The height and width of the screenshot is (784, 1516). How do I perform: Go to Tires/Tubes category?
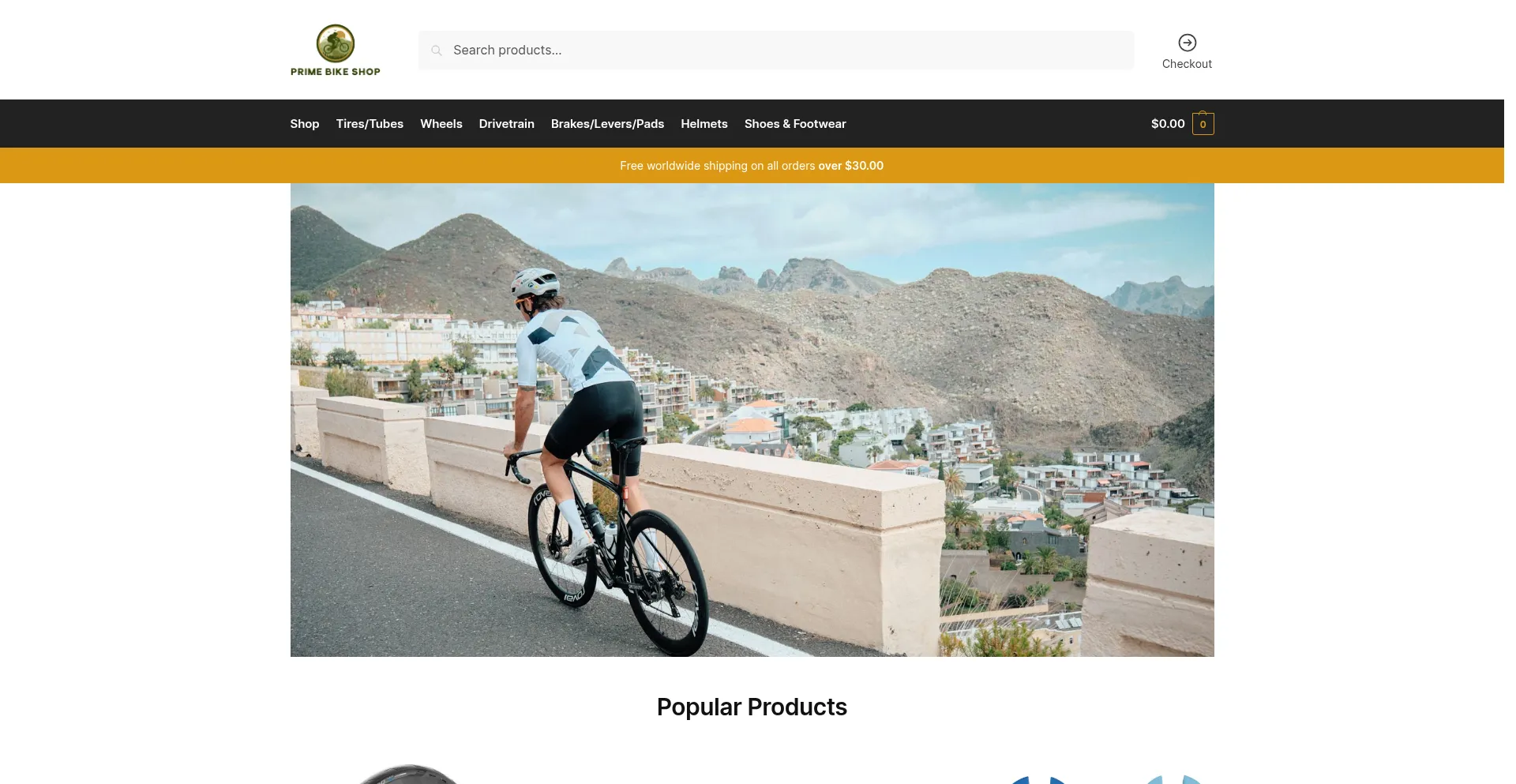point(370,124)
